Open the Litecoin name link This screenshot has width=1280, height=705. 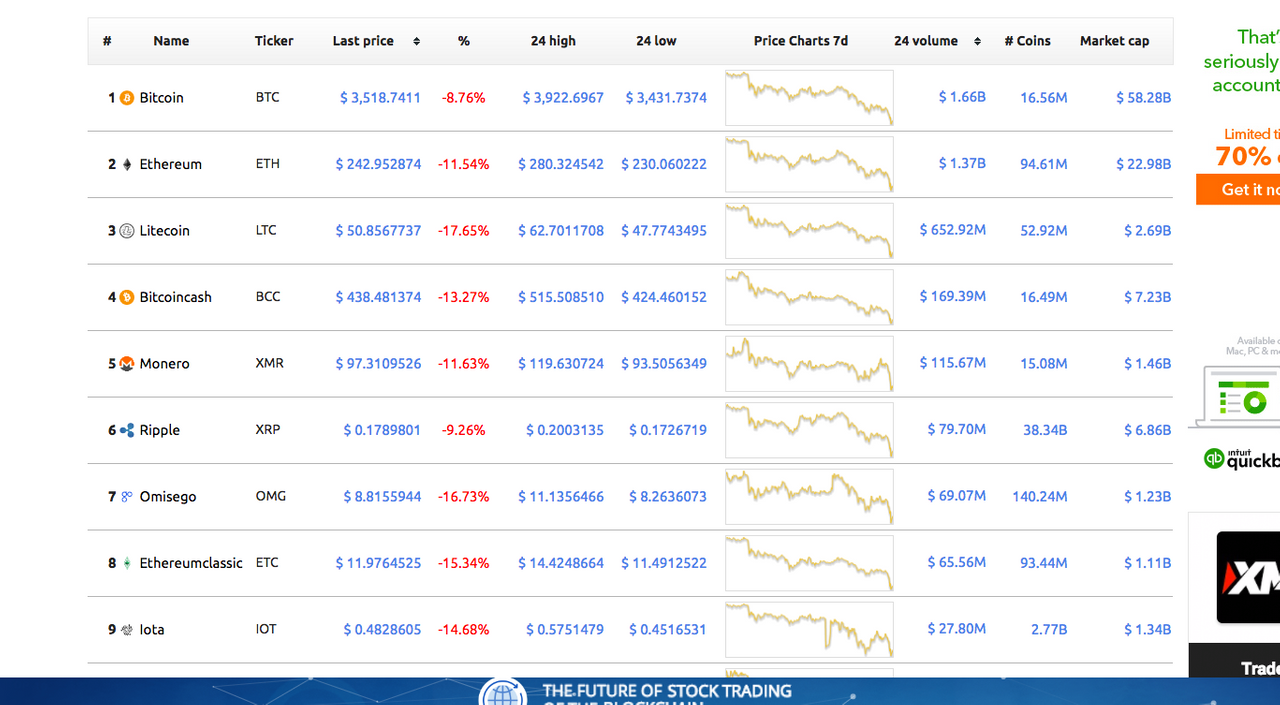pyautogui.click(x=165, y=231)
